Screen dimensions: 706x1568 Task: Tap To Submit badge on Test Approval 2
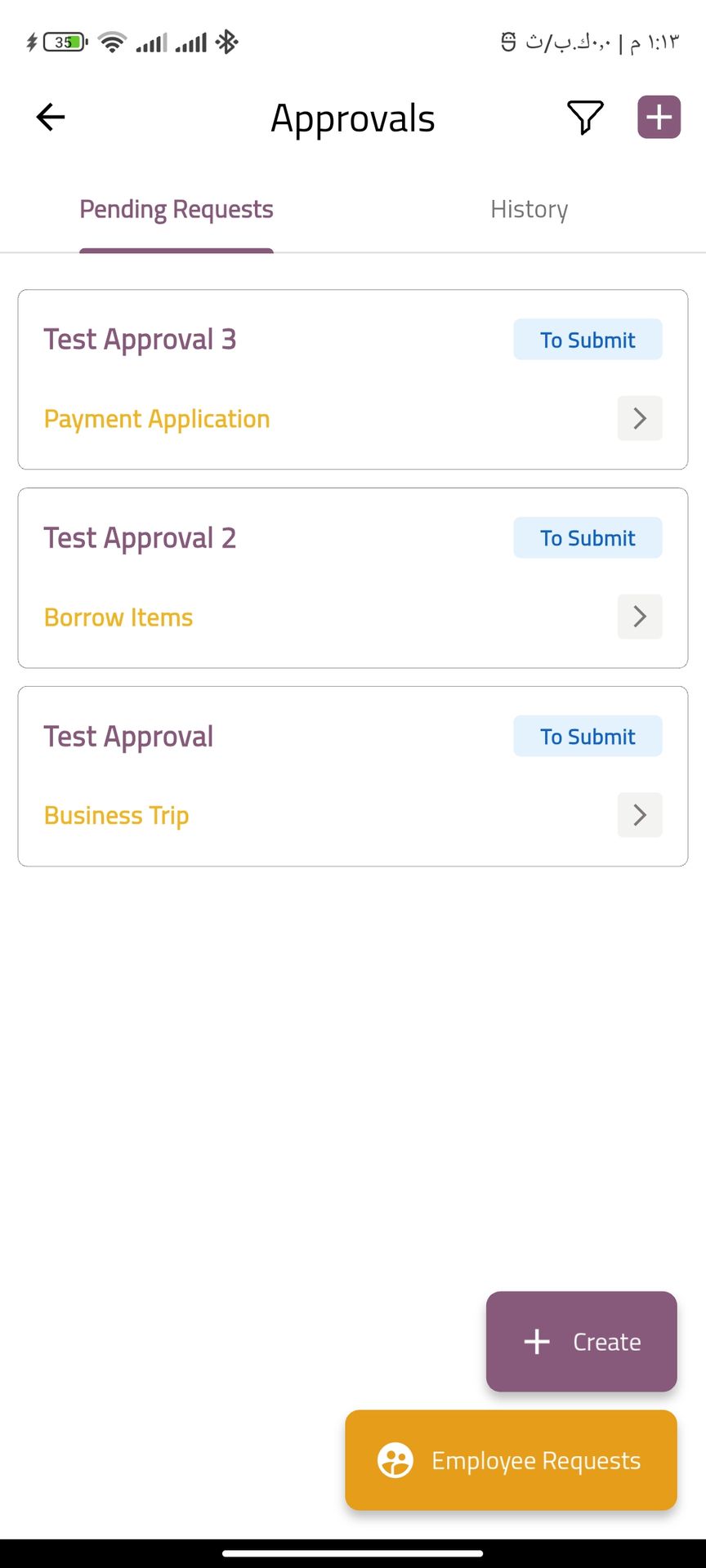click(588, 538)
